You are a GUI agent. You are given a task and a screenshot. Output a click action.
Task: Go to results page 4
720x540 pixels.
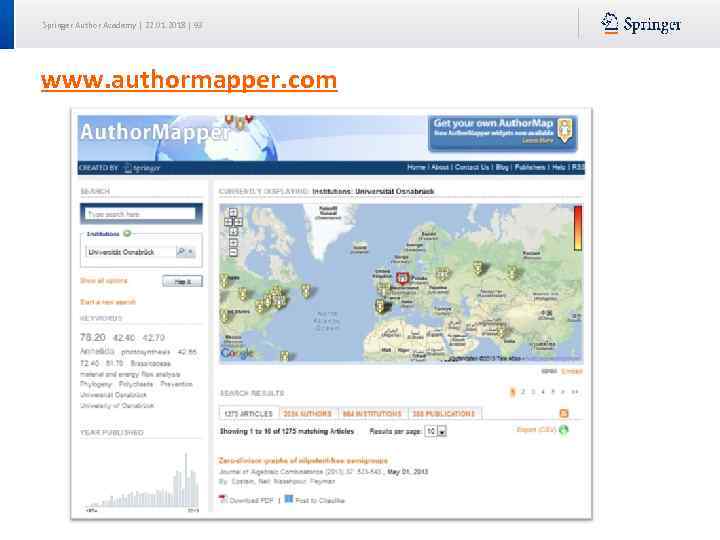tap(543, 392)
